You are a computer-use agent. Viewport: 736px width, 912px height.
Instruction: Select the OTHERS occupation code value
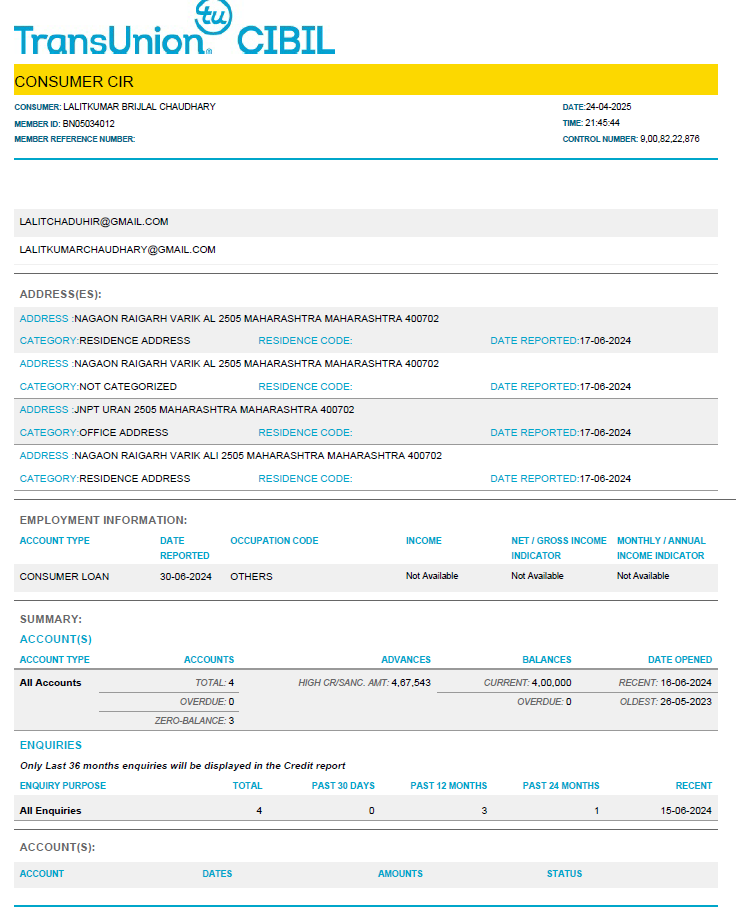pos(251,576)
